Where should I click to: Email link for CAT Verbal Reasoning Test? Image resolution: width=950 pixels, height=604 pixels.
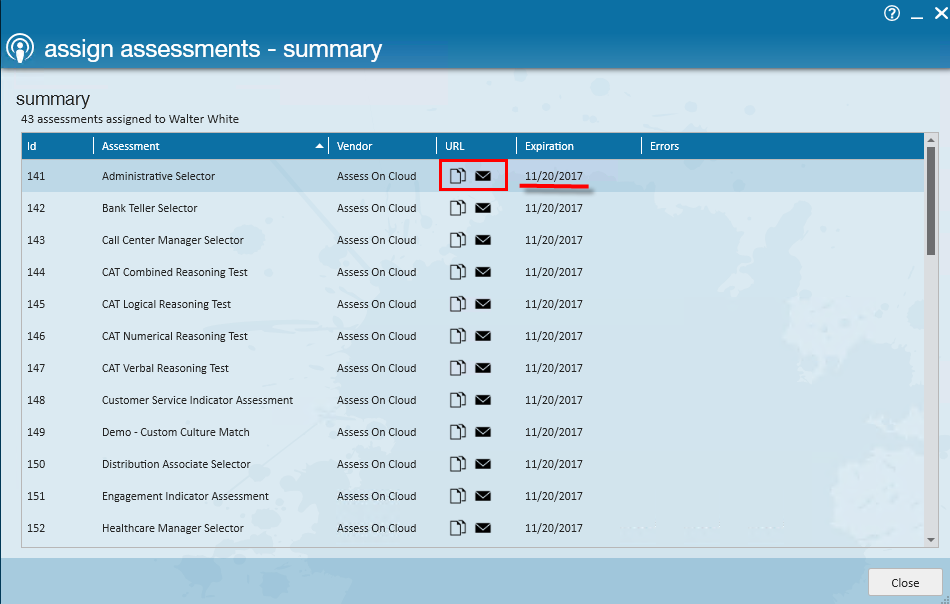coord(483,368)
